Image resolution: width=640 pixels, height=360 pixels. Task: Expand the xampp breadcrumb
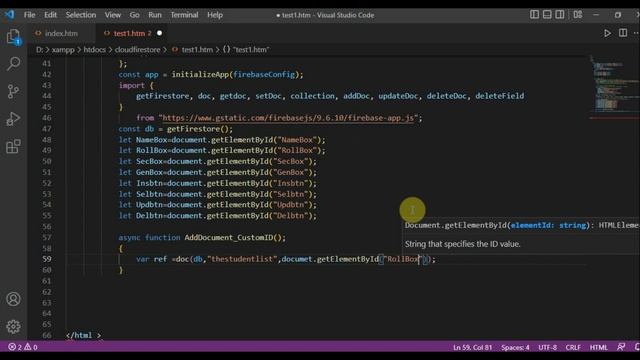63,50
